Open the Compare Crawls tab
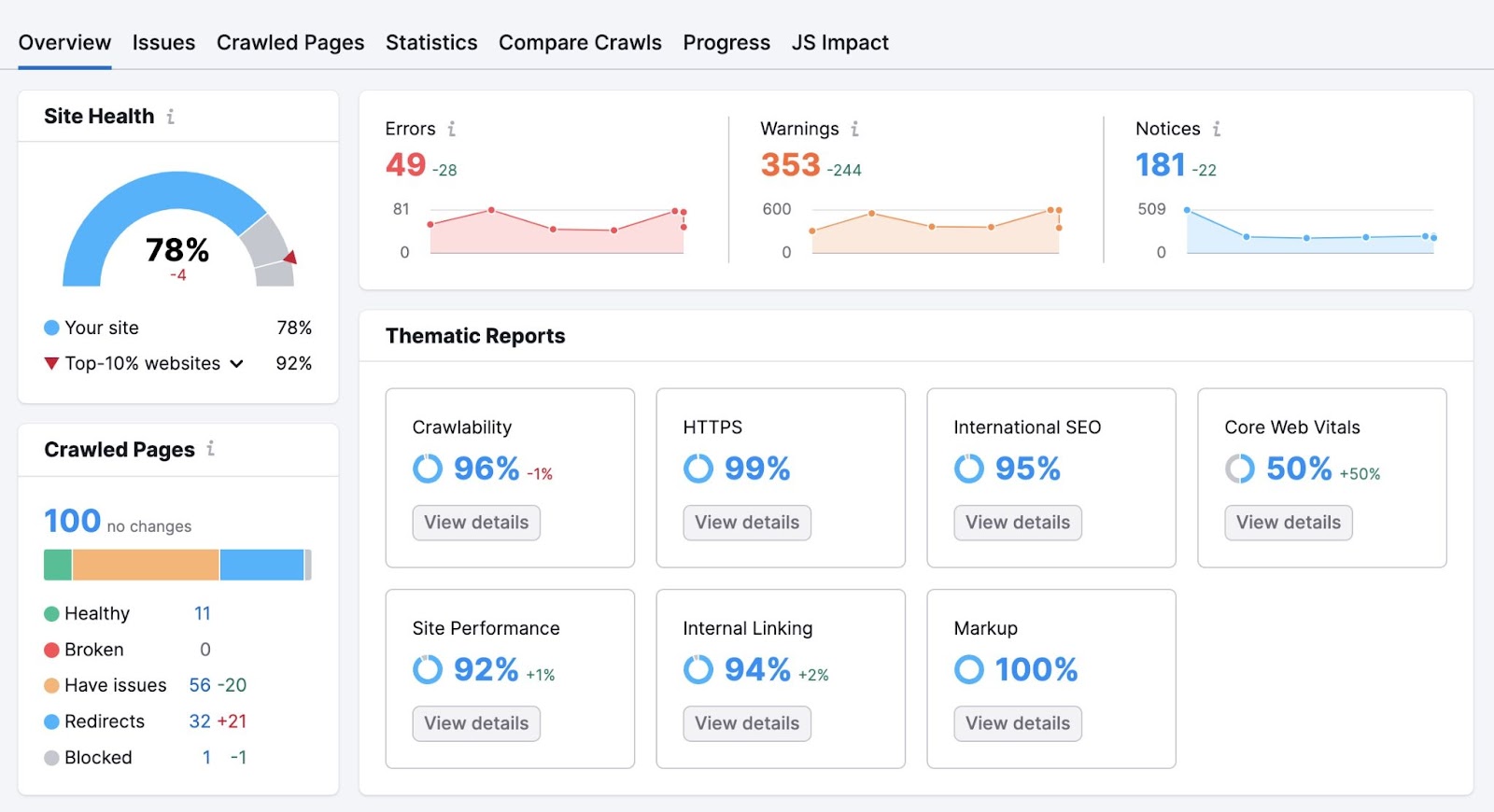The height and width of the screenshot is (812, 1494). coord(580,43)
